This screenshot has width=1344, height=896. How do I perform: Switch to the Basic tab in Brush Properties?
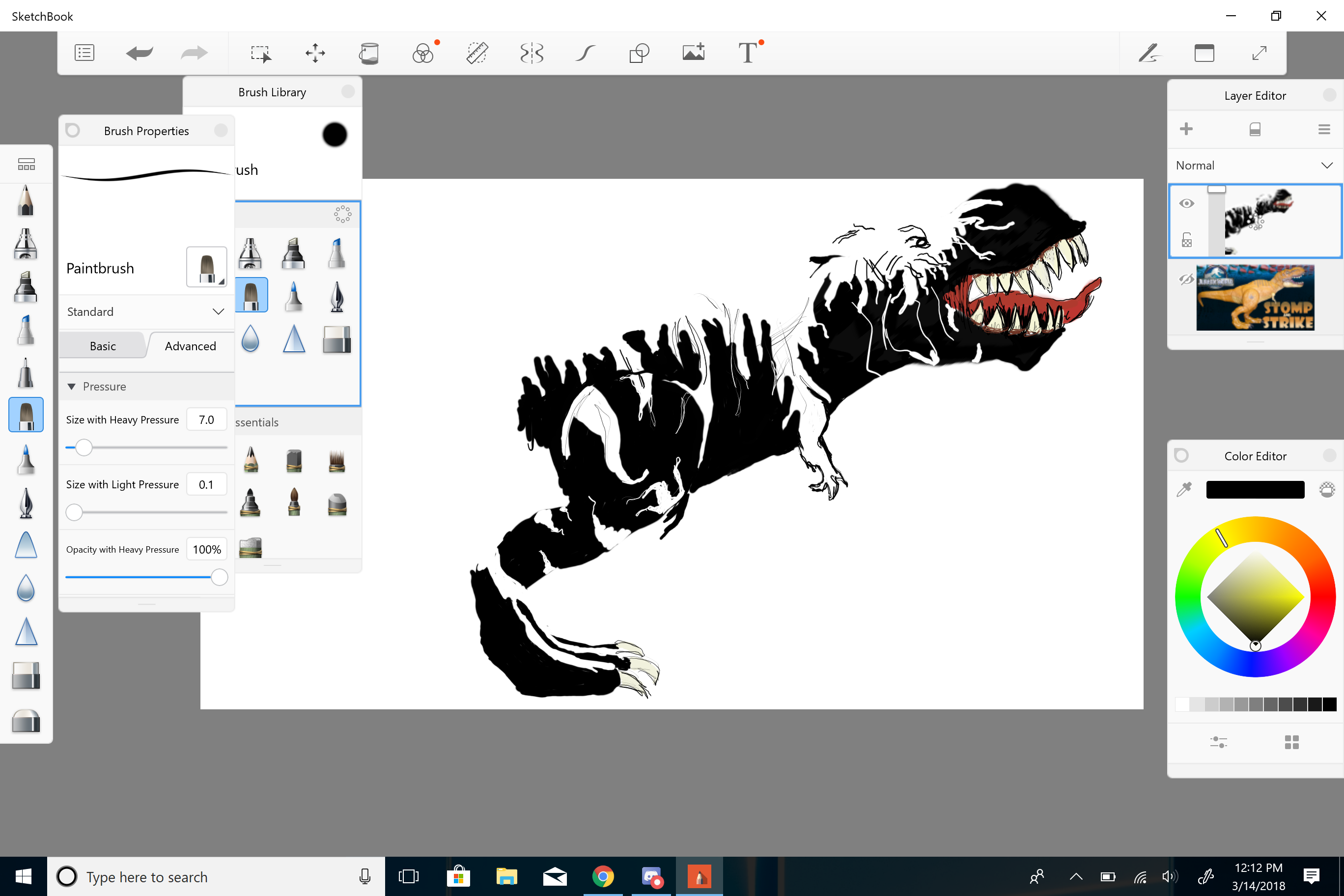point(103,345)
